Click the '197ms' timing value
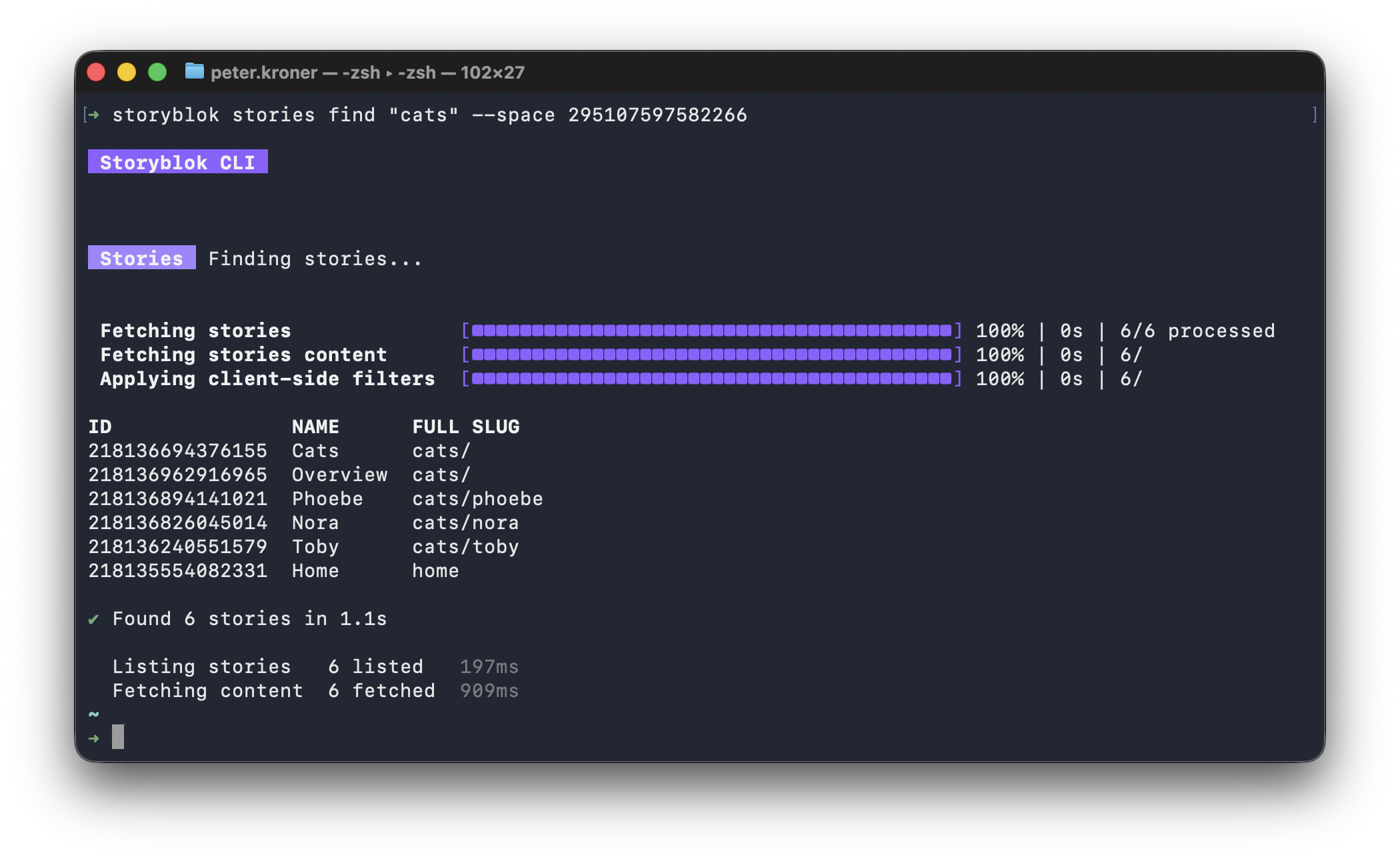The image size is (1400, 861). pyautogui.click(x=489, y=666)
